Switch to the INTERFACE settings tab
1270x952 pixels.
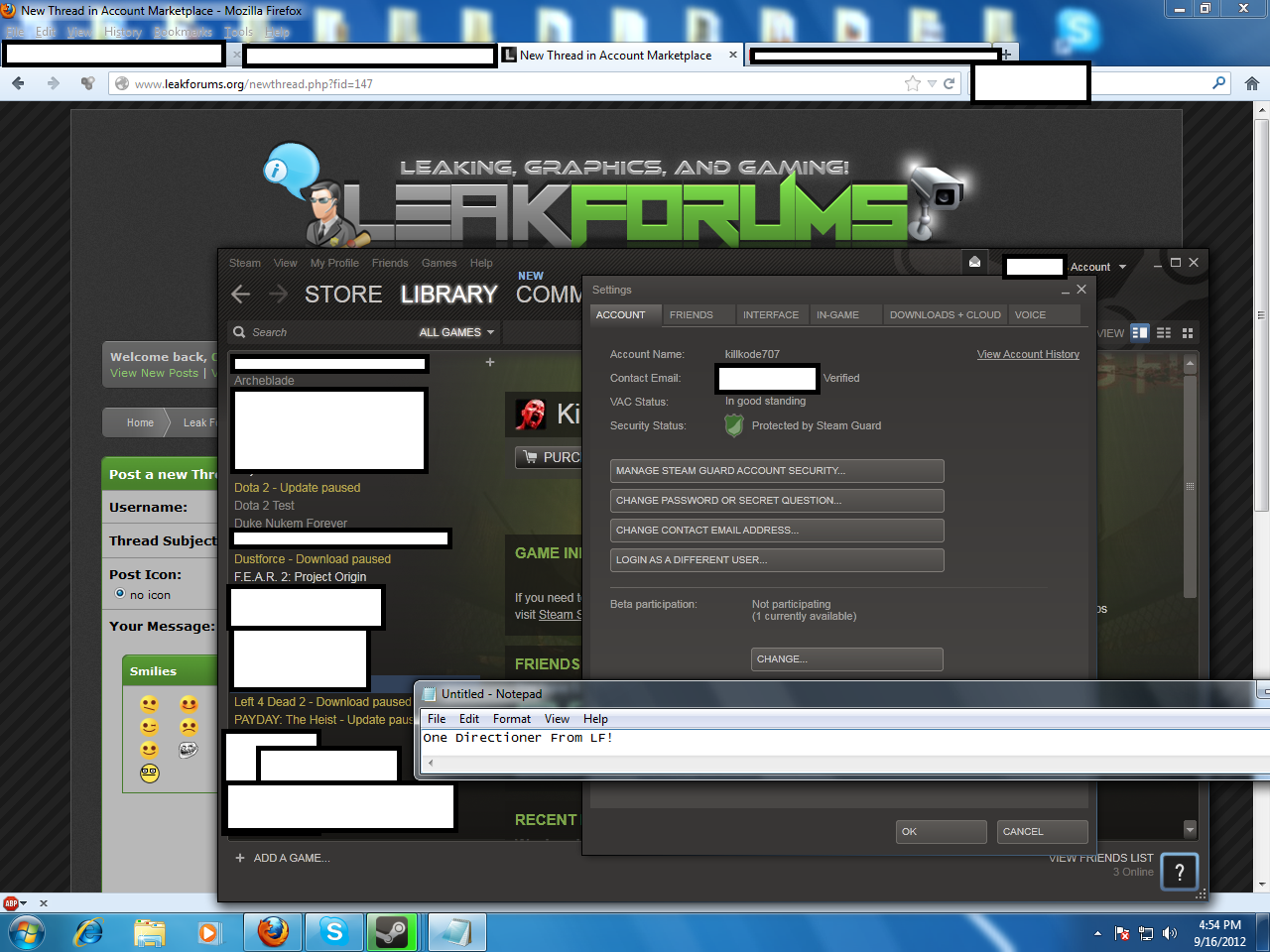[771, 314]
